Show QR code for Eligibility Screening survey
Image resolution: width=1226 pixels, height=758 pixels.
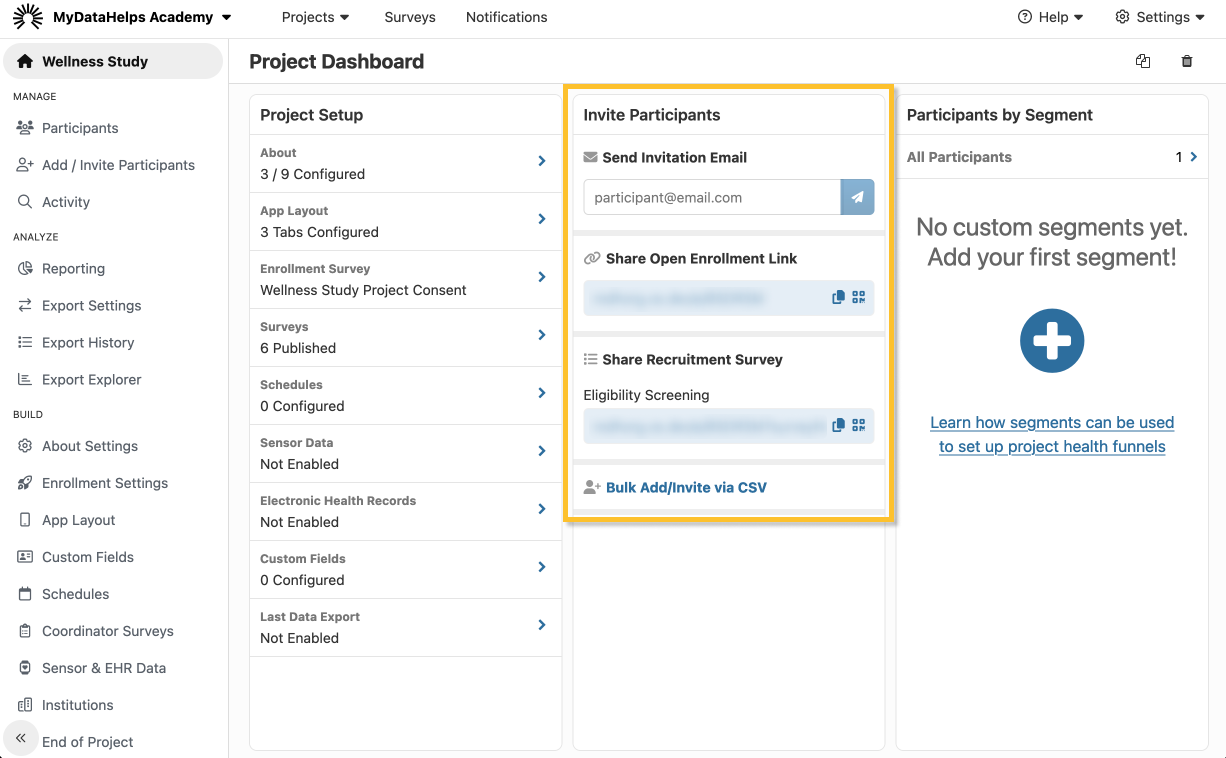tap(858, 426)
